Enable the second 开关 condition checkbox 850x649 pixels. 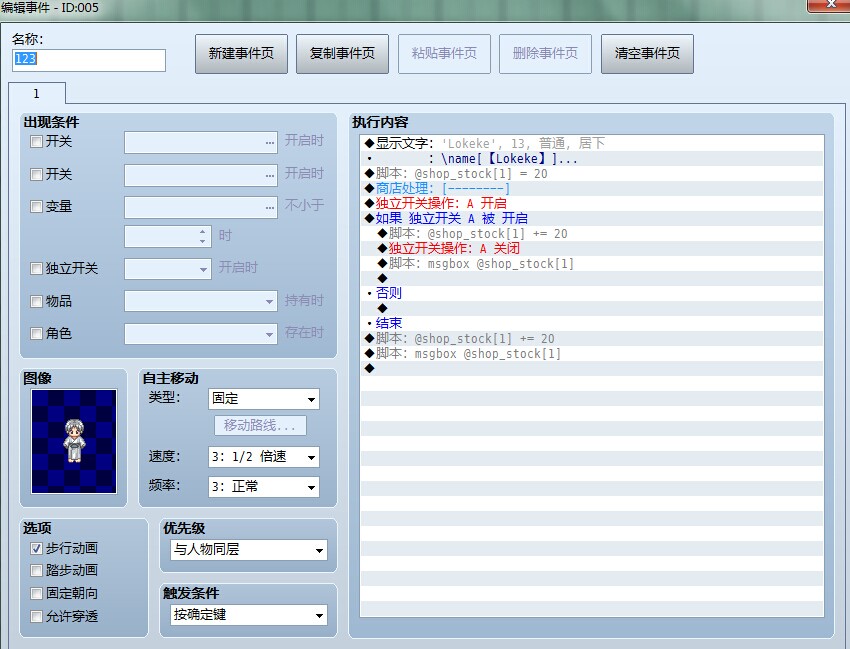[x=36, y=175]
